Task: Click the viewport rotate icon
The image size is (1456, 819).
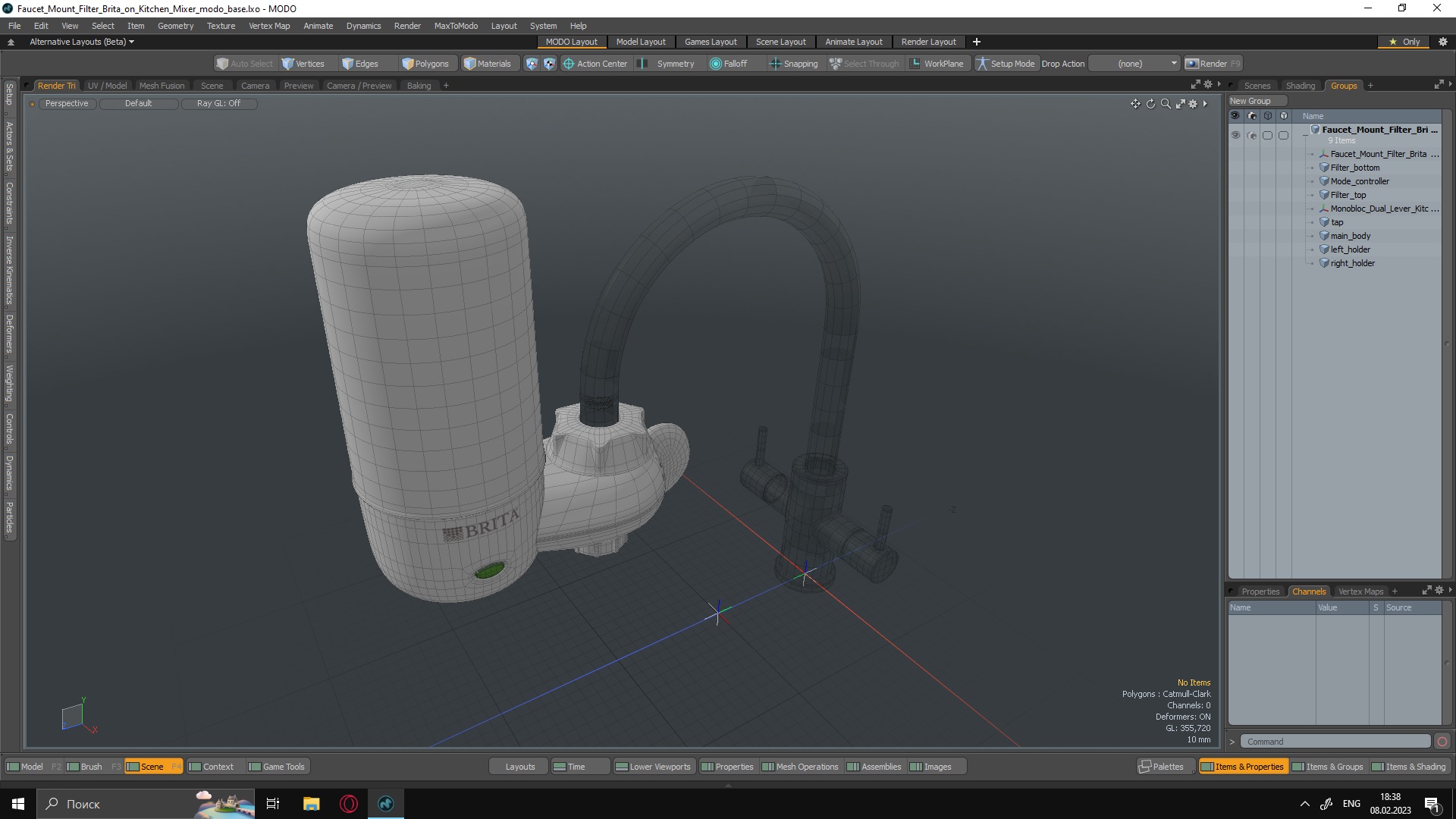Action: coord(1150,104)
